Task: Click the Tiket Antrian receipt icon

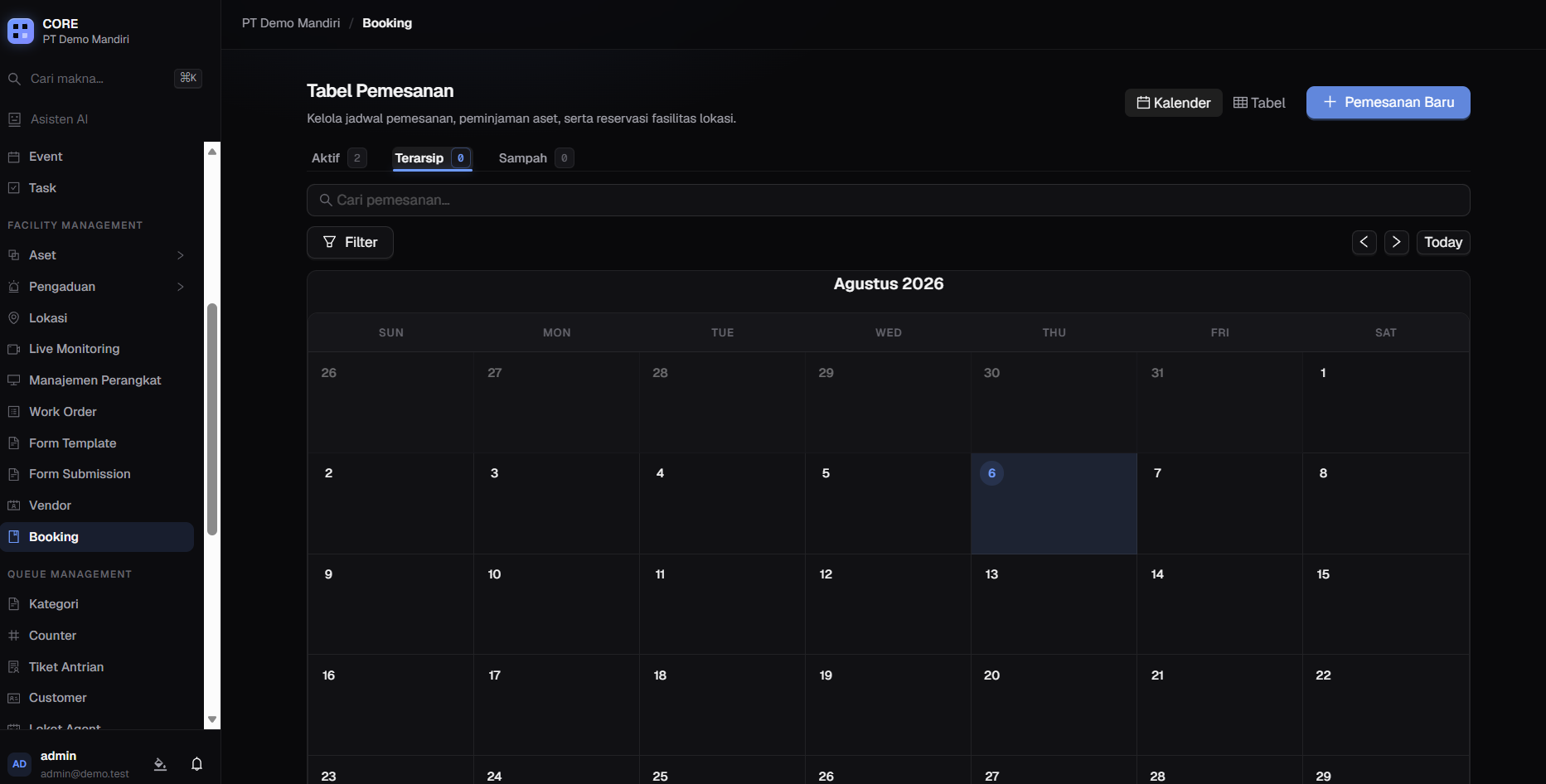Action: point(14,667)
